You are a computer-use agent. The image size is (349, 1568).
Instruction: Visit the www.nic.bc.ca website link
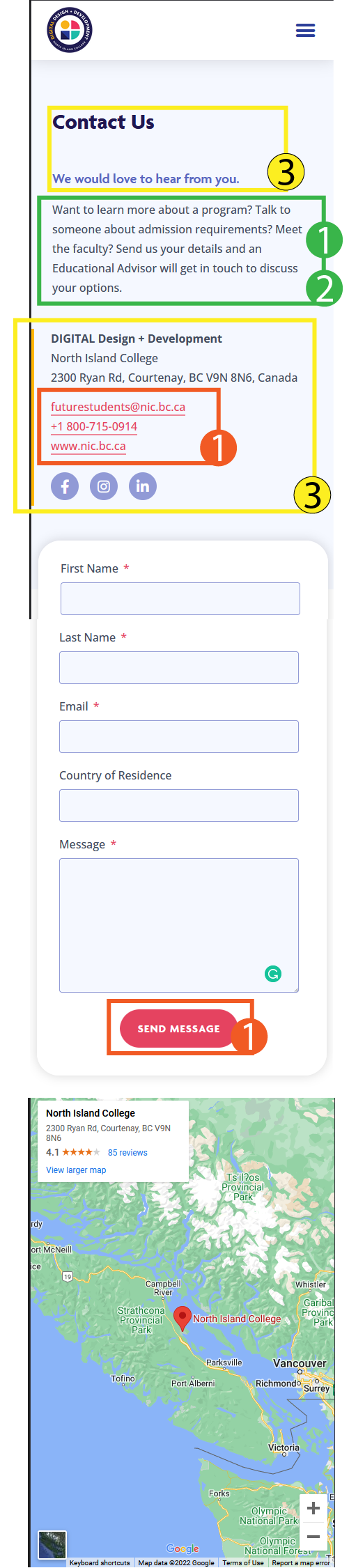coord(88,446)
